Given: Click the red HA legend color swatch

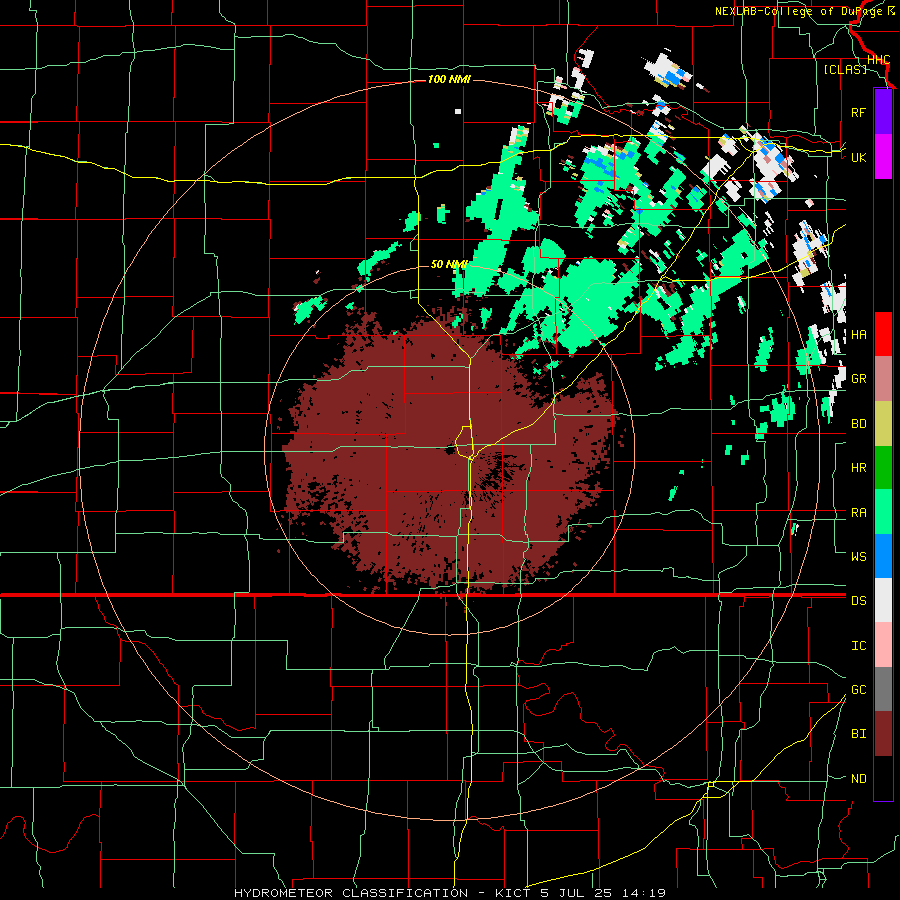Looking at the screenshot, I should click(x=883, y=334).
